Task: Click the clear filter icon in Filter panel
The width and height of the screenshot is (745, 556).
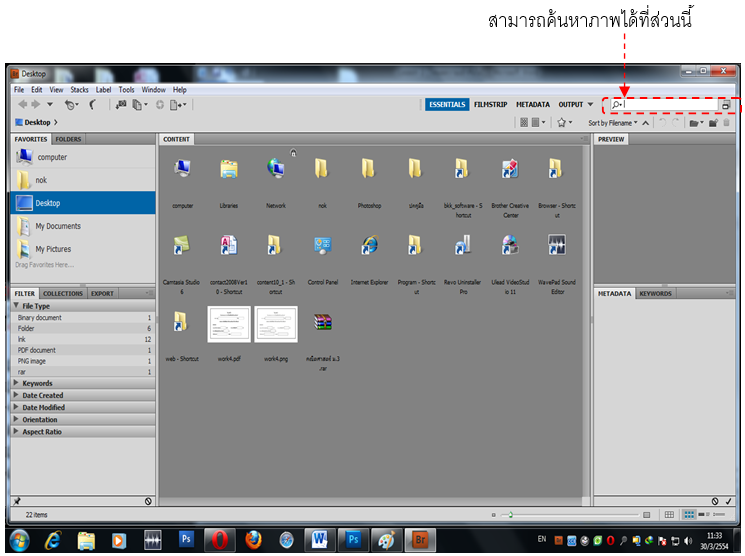Action: [x=148, y=500]
